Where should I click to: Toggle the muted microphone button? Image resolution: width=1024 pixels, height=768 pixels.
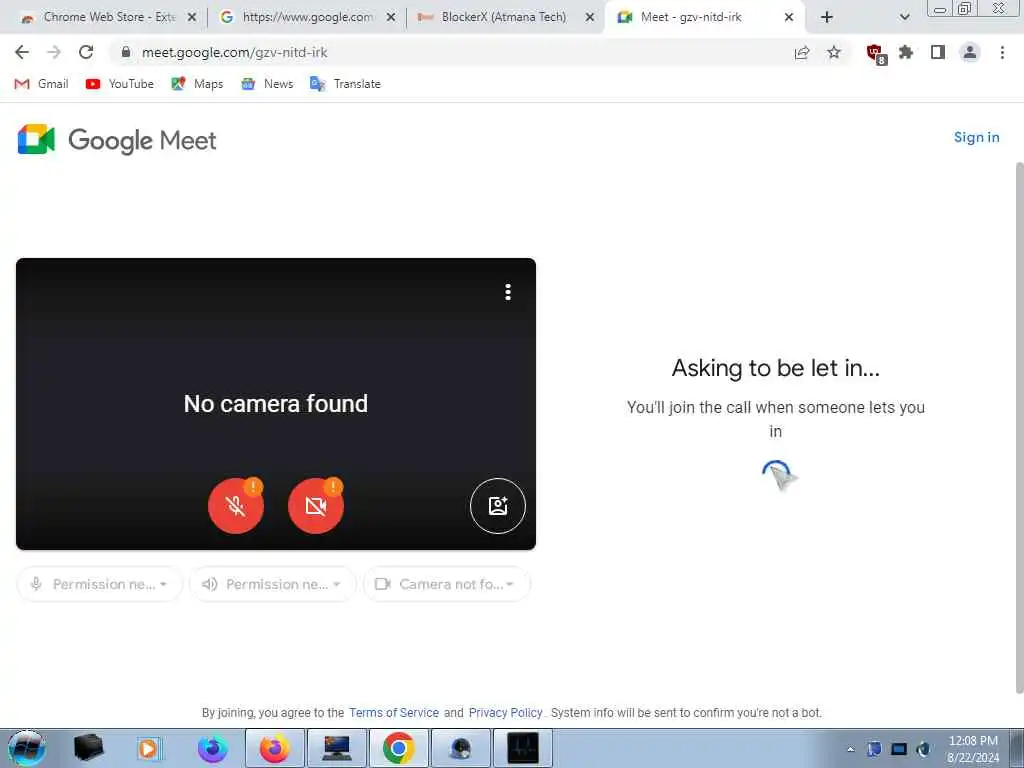coord(236,505)
